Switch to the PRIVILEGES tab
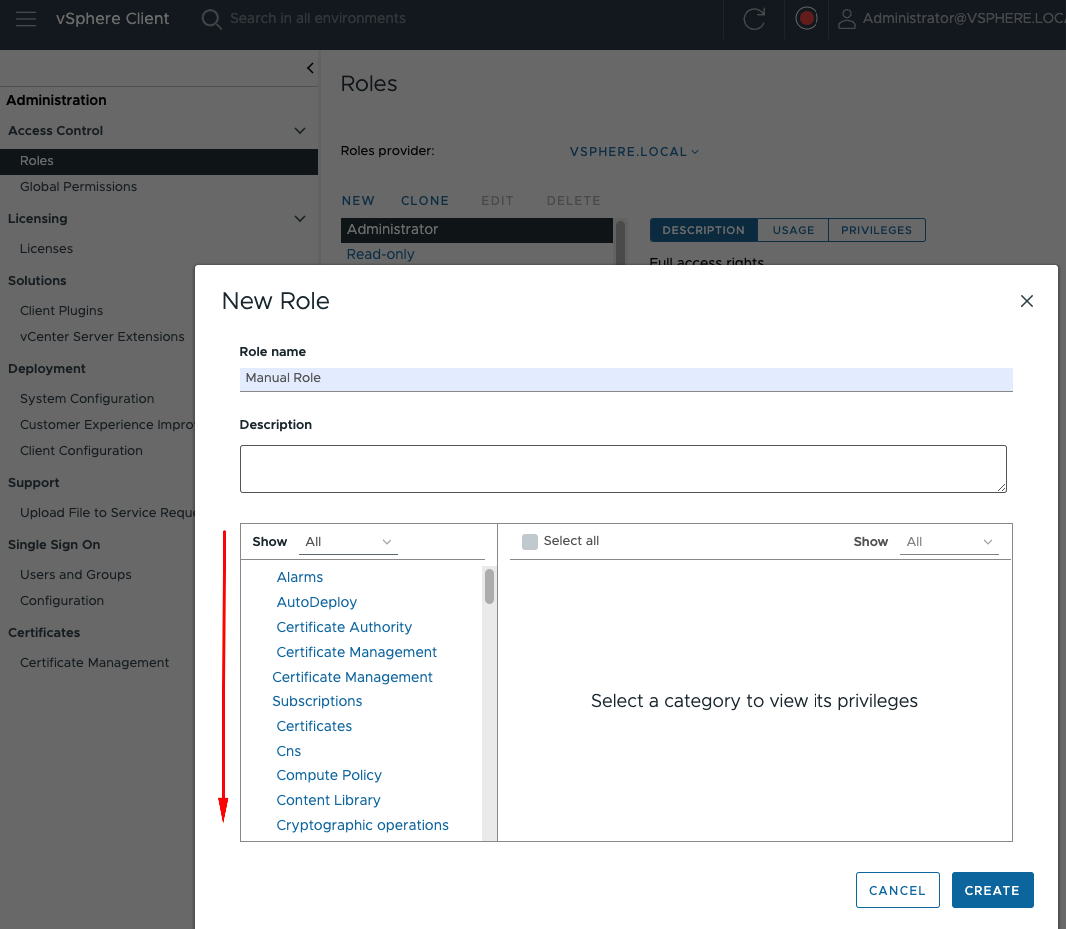 [877, 229]
